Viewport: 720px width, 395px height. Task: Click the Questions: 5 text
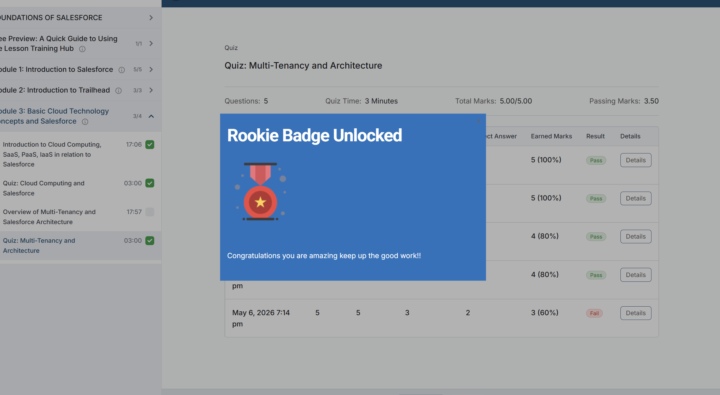pyautogui.click(x=246, y=101)
